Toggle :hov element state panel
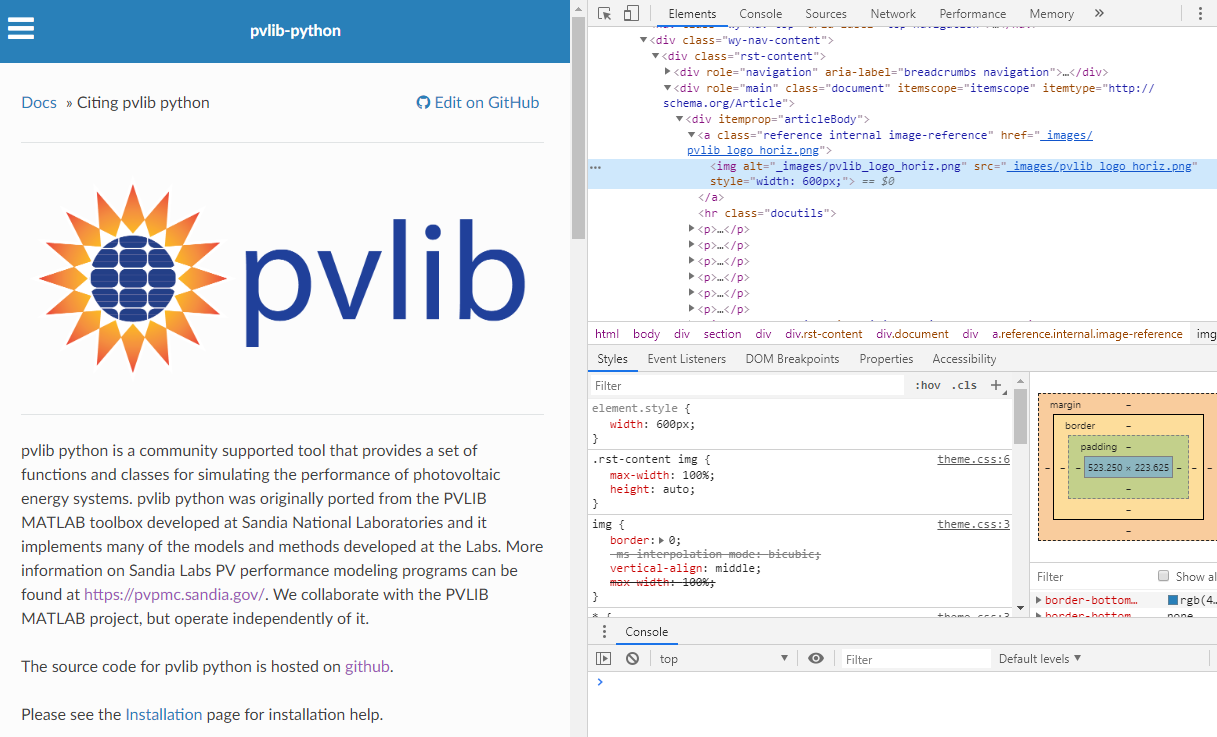Screen dimensions: 1217x737 click(x=928, y=385)
